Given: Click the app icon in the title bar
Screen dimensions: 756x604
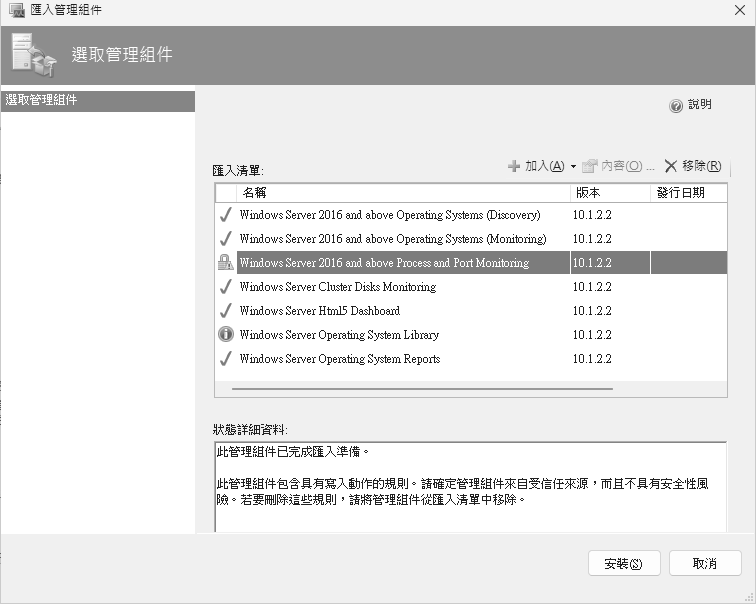Looking at the screenshot, I should 16,10.
